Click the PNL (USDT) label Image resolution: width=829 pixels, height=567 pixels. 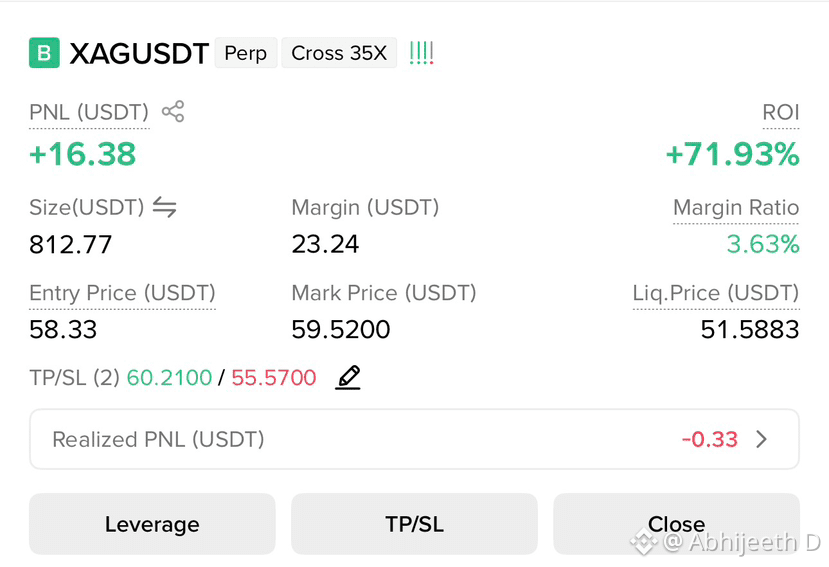[x=89, y=113]
